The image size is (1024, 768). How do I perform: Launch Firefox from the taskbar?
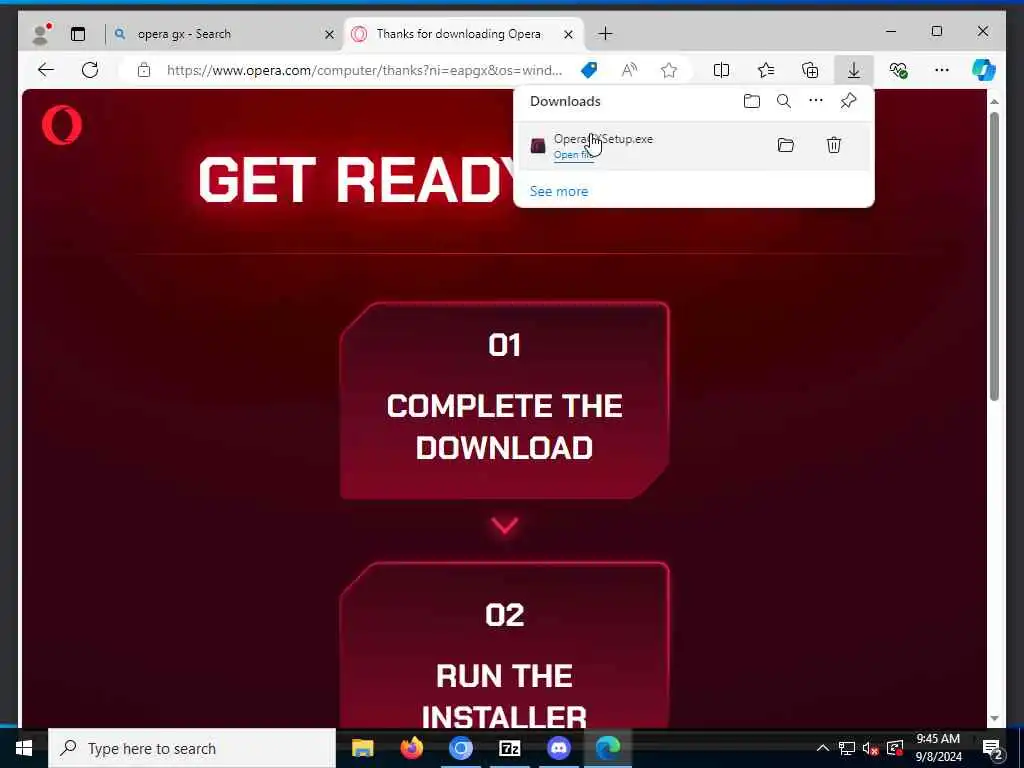pos(411,748)
